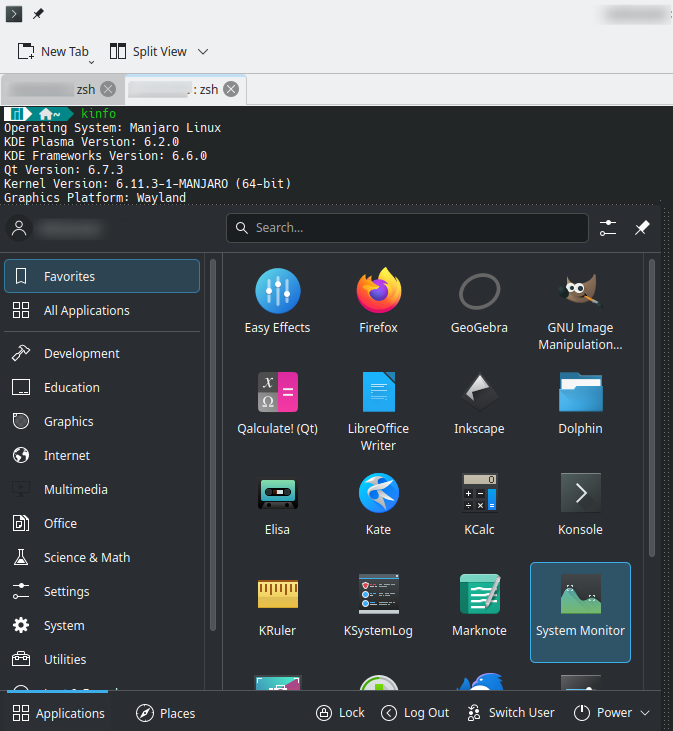Viewport: 673px width, 731px height.
Task: Open the Education category
Action: pos(102,387)
